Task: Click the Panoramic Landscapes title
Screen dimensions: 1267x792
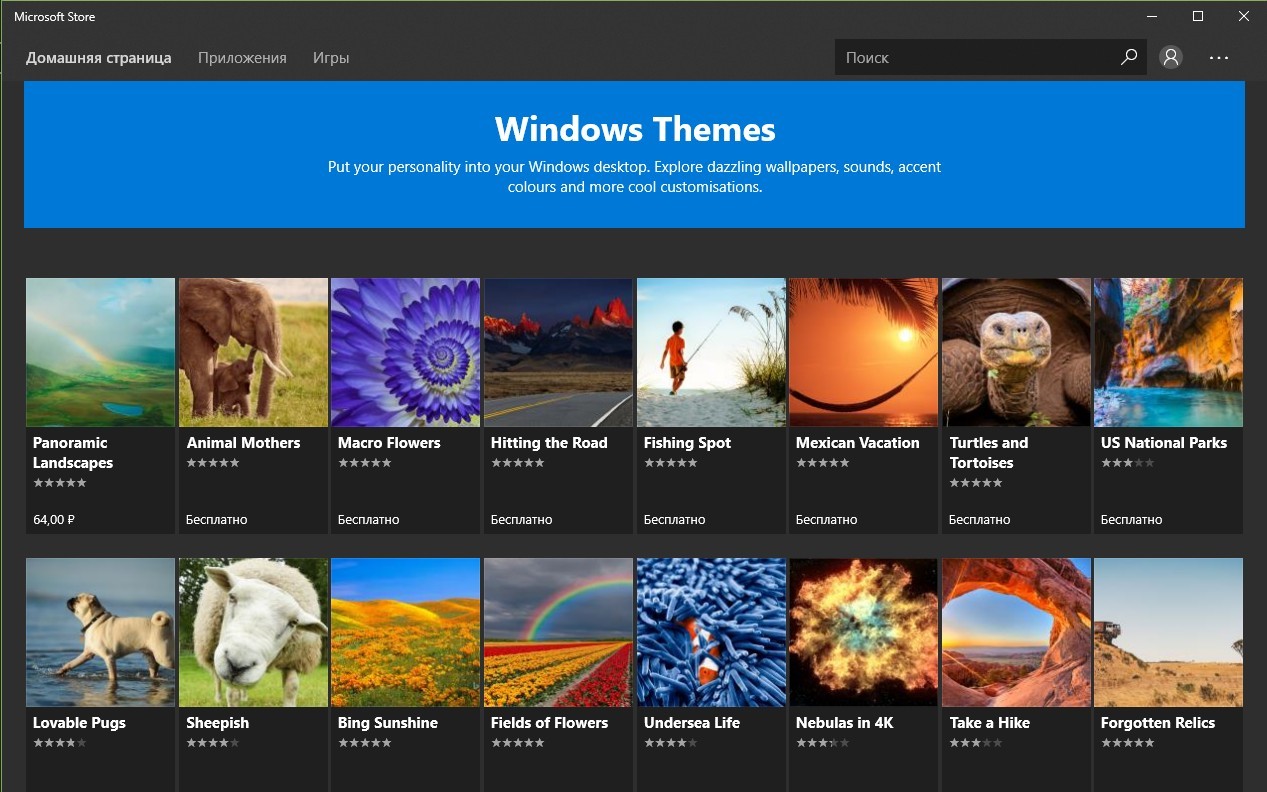Action: [x=73, y=453]
